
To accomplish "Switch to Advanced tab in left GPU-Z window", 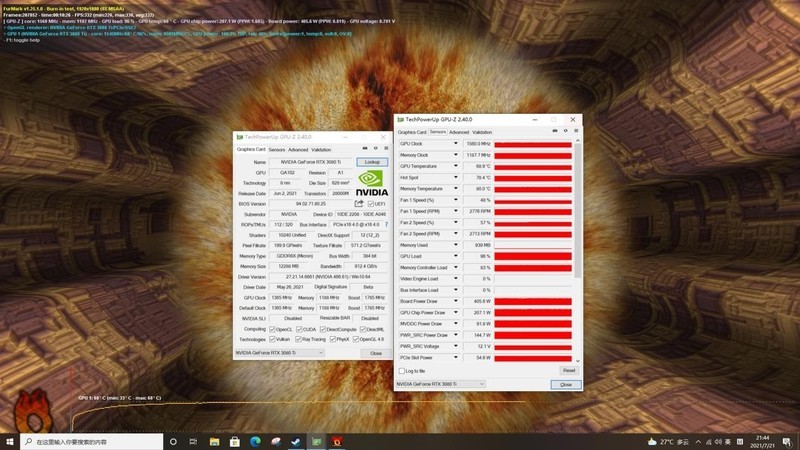I will coord(298,149).
